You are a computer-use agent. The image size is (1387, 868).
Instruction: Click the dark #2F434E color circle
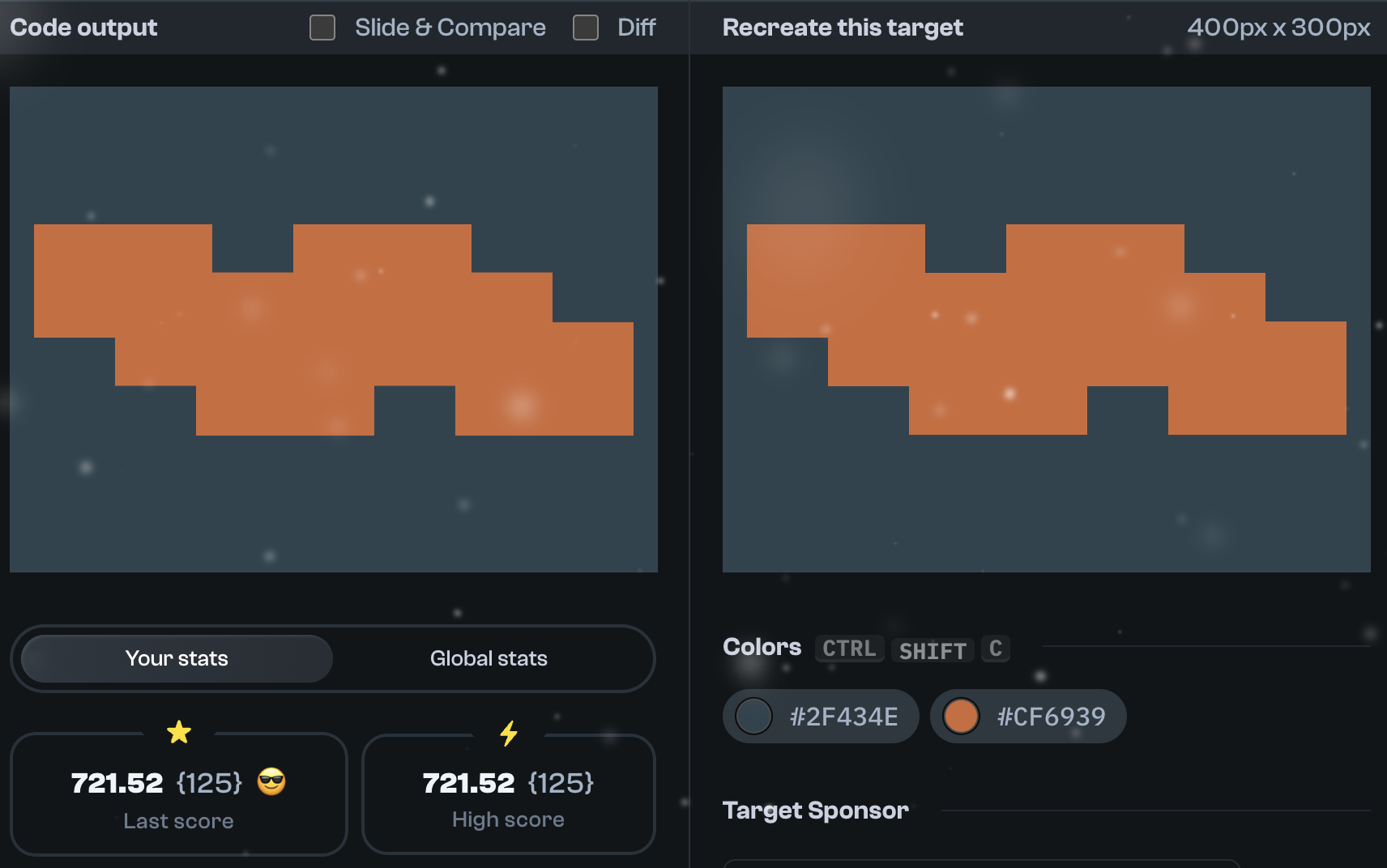point(754,716)
